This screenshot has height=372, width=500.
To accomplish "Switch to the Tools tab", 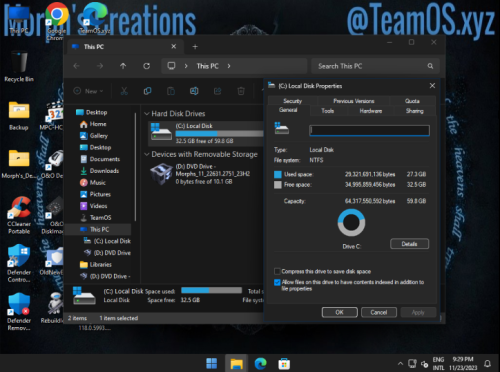I will click(328, 111).
